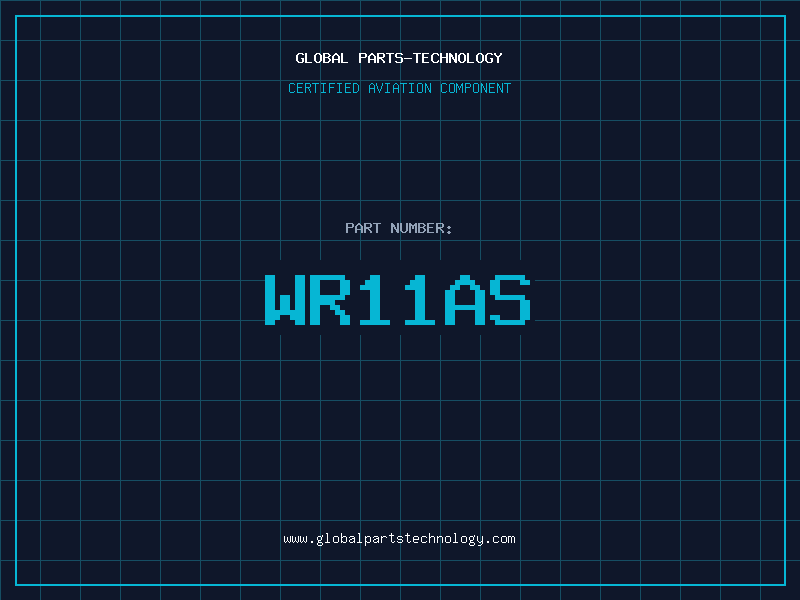Viewport: 800px width, 600px height.
Task: Click the bottom-right corner of border frame
Action: pyautogui.click(x=784, y=584)
